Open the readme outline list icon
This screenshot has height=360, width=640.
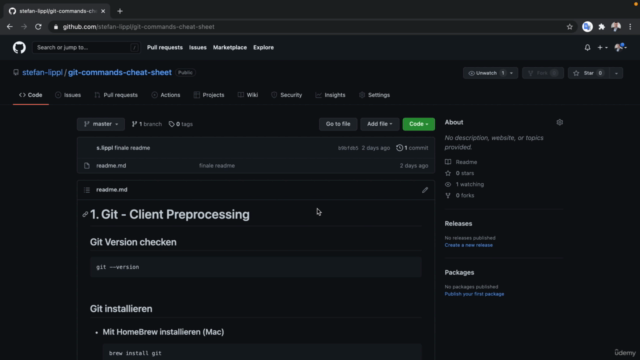87,190
